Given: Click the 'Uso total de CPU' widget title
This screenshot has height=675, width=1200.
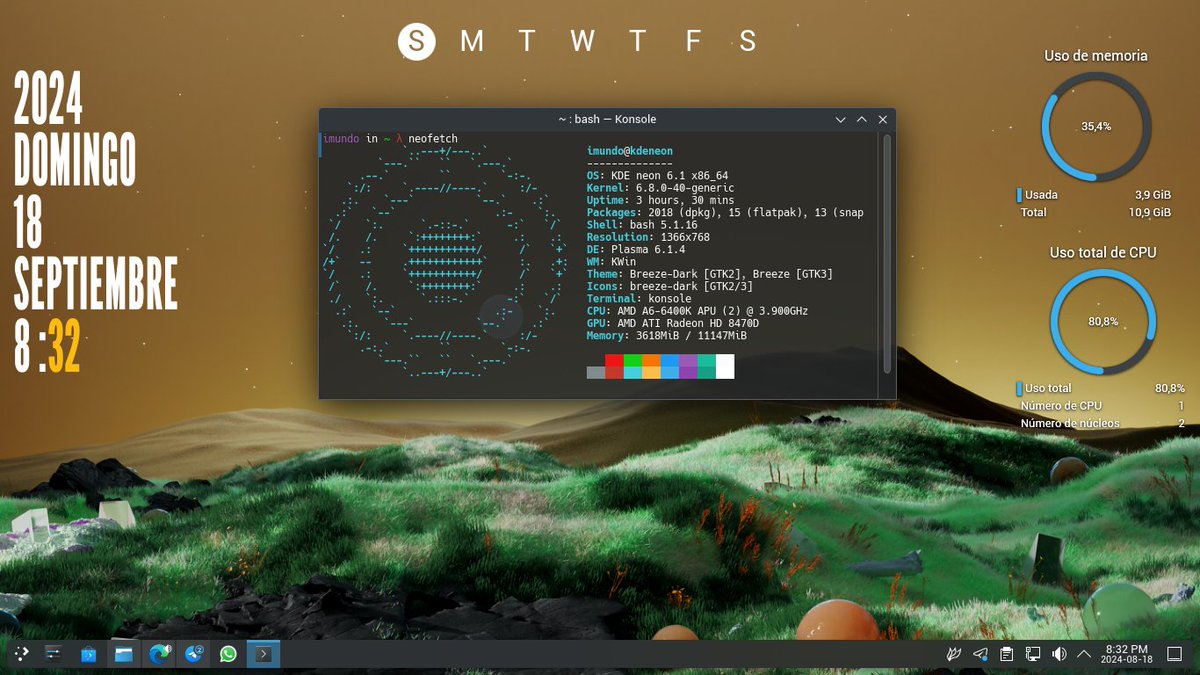Looking at the screenshot, I should [1103, 252].
